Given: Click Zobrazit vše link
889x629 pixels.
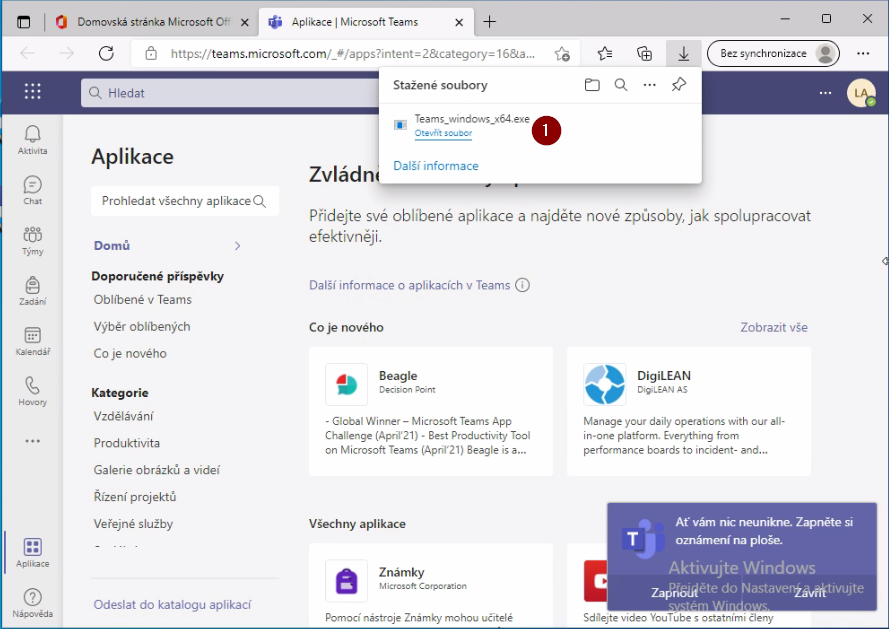Looking at the screenshot, I should point(774,327).
